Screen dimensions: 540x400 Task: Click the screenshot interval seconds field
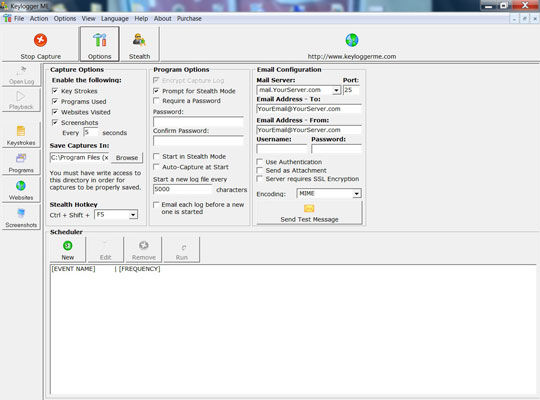click(x=91, y=133)
